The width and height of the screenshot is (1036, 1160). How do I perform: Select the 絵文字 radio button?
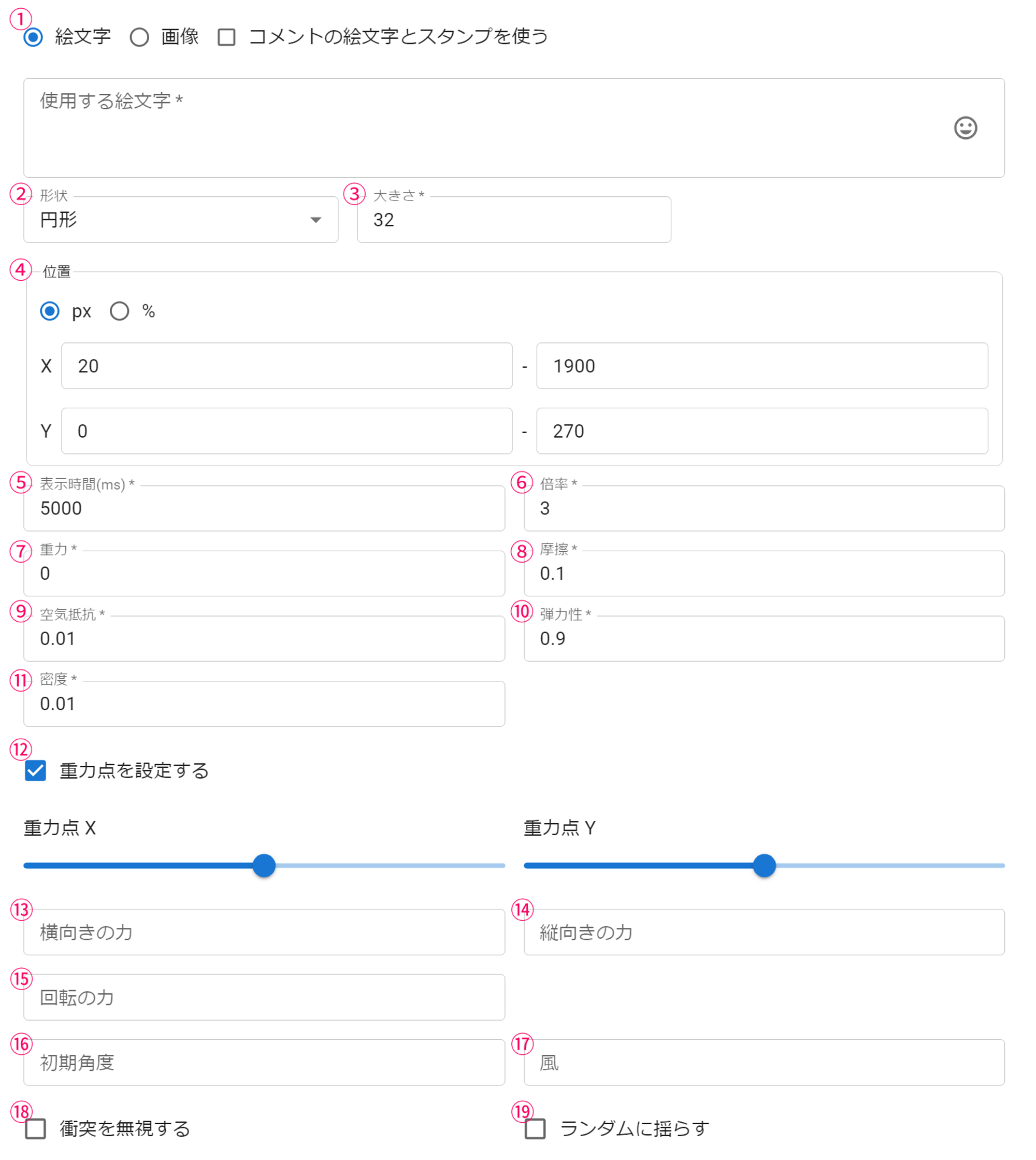[34, 38]
